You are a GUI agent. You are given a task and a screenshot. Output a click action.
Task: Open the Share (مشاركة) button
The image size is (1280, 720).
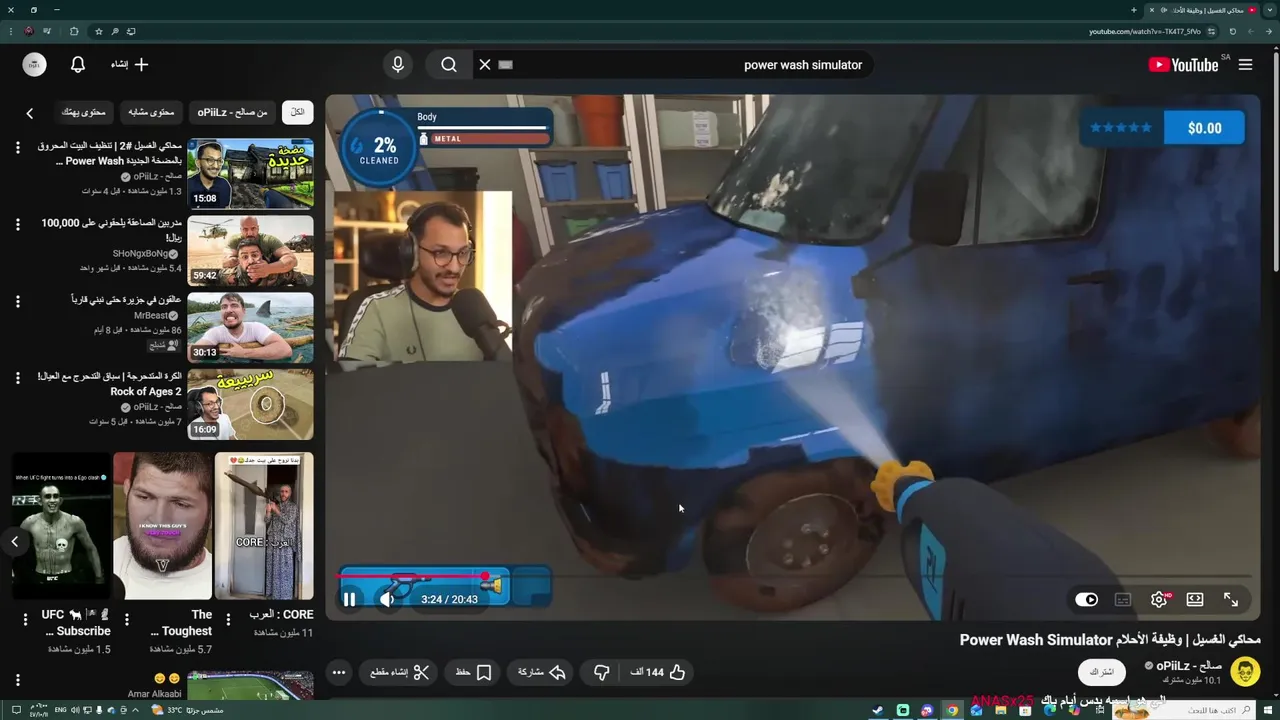(x=541, y=672)
